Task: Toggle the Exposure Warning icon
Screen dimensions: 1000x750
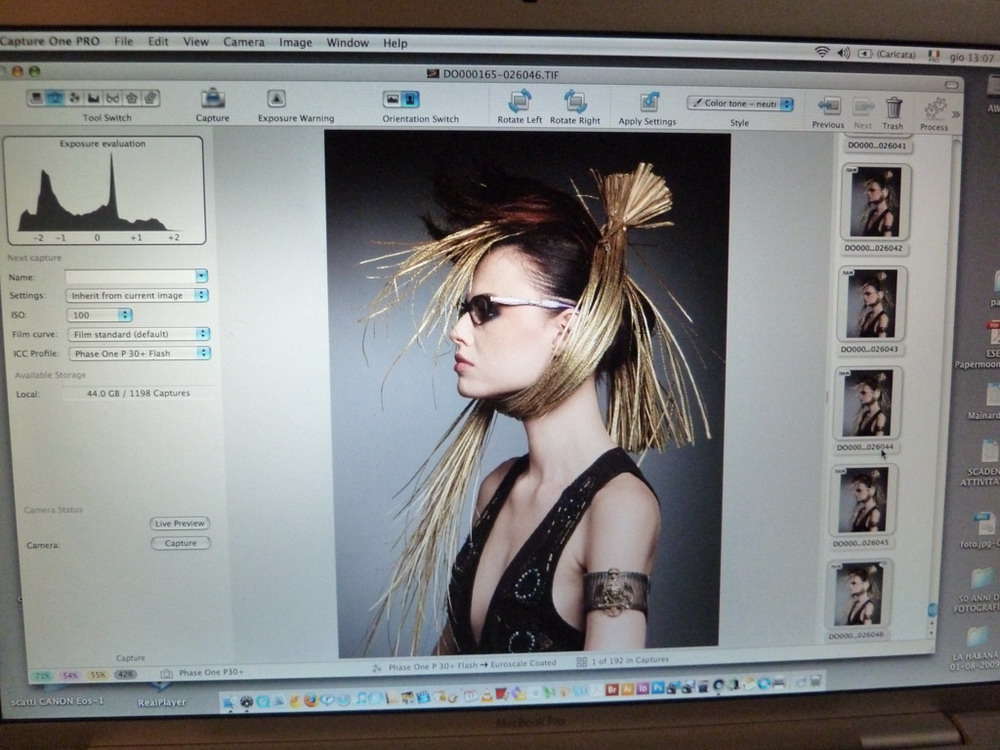Action: 276,99
